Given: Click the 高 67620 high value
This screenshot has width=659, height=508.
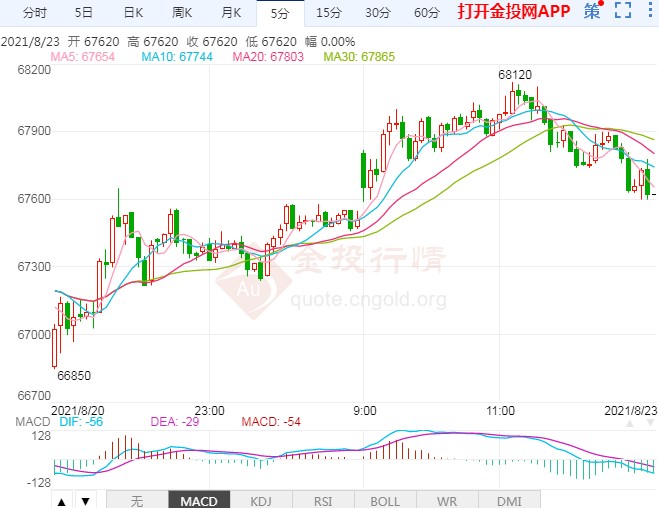Looking at the screenshot, I should coord(153,42).
